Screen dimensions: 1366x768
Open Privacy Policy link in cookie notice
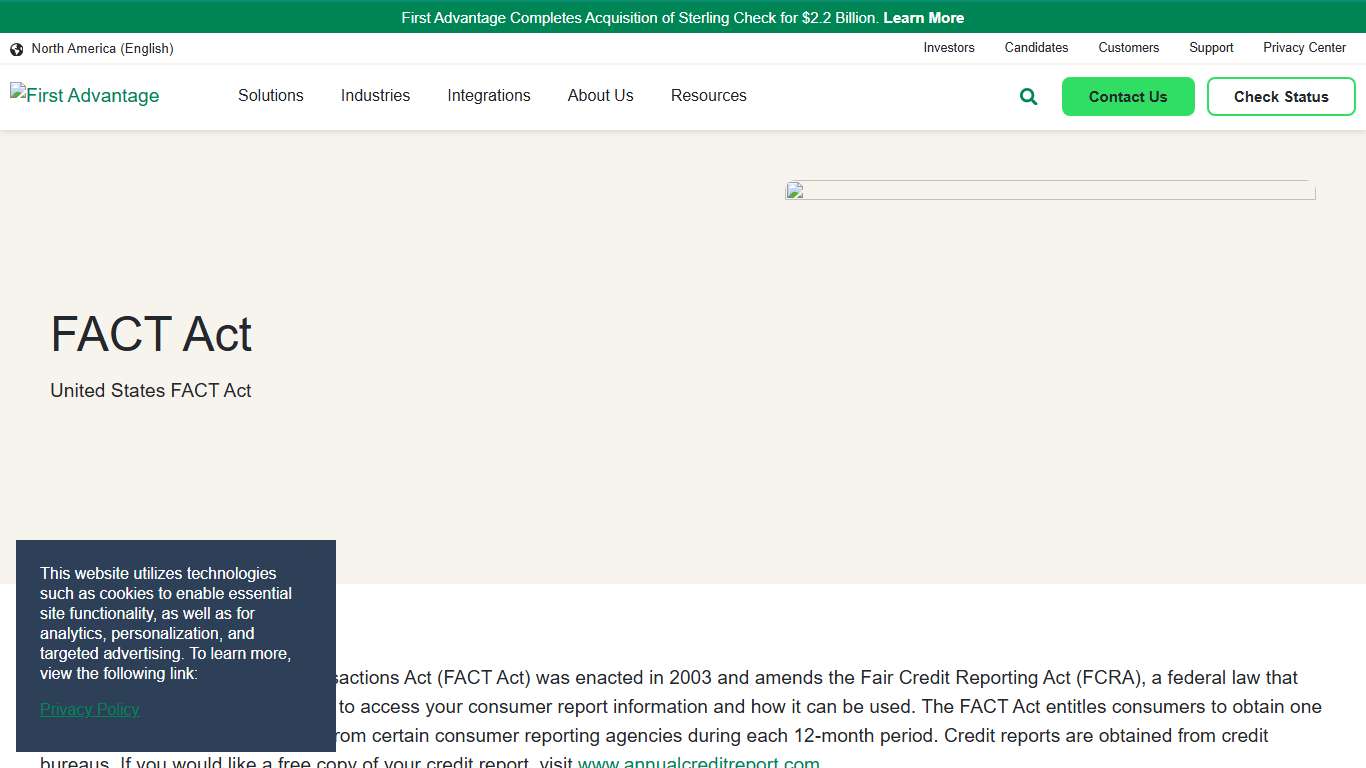(89, 709)
